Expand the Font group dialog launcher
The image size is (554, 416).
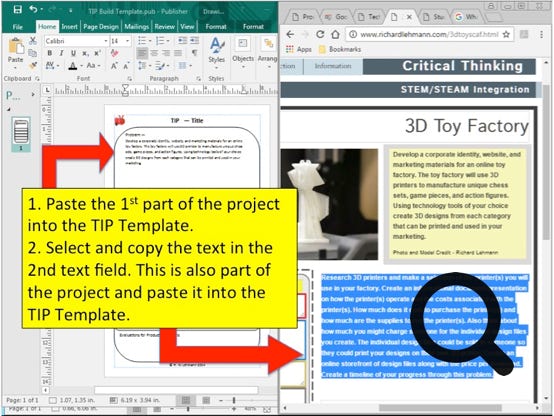tap(130, 78)
